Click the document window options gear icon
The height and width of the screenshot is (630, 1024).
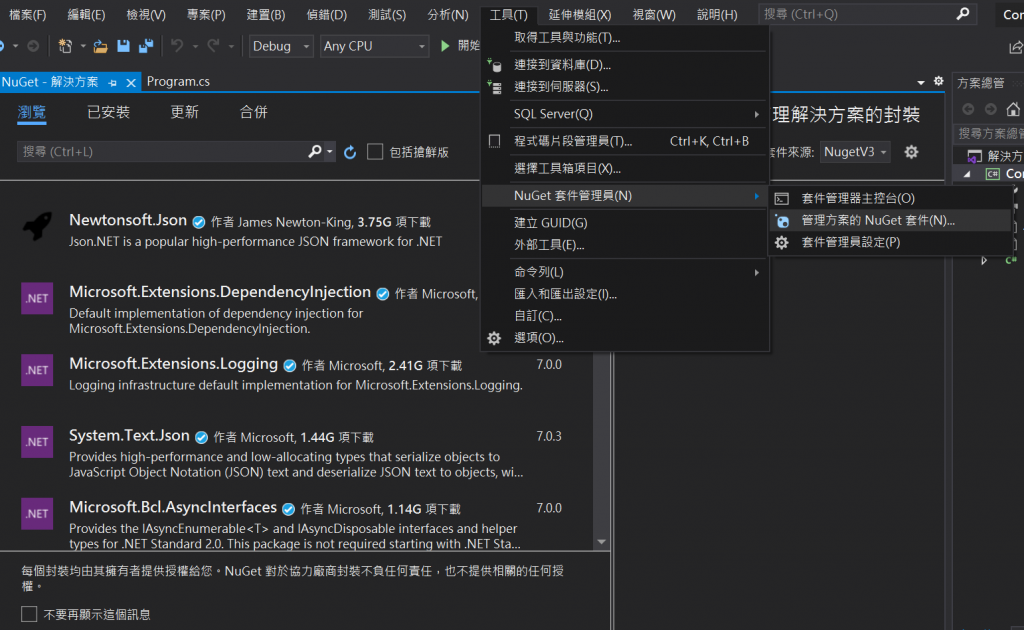(938, 81)
